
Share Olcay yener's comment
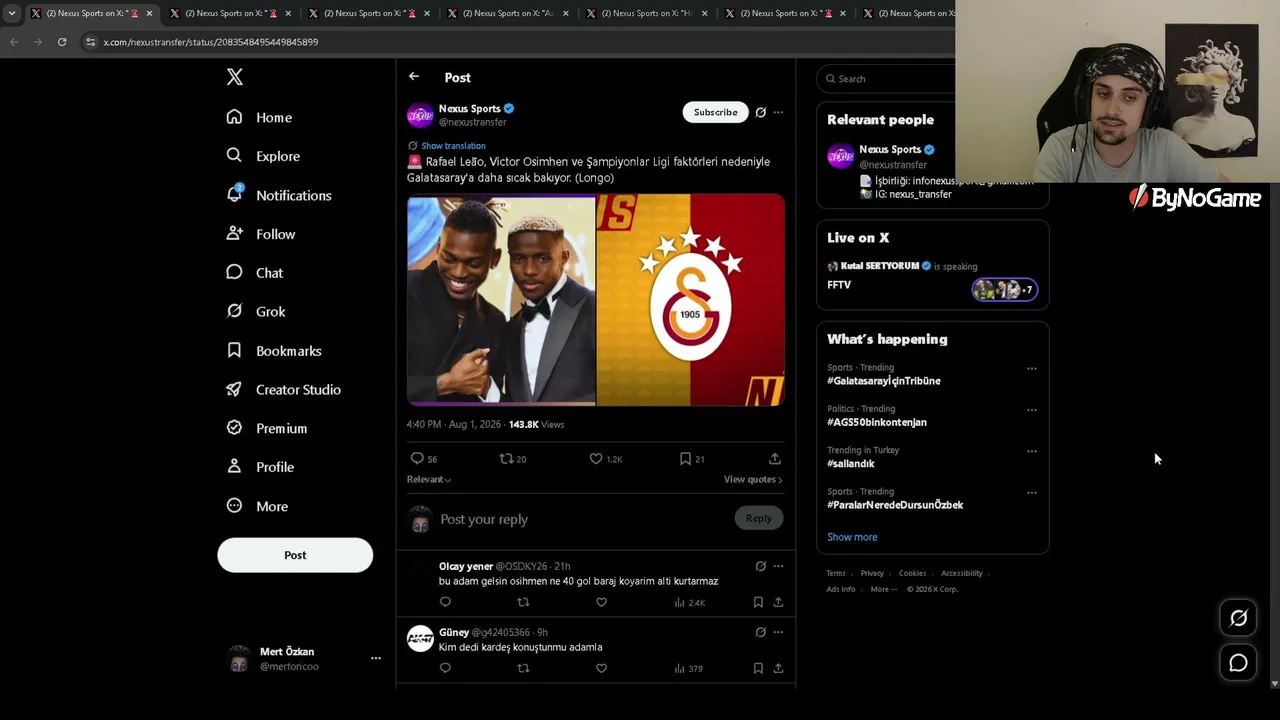pos(778,602)
